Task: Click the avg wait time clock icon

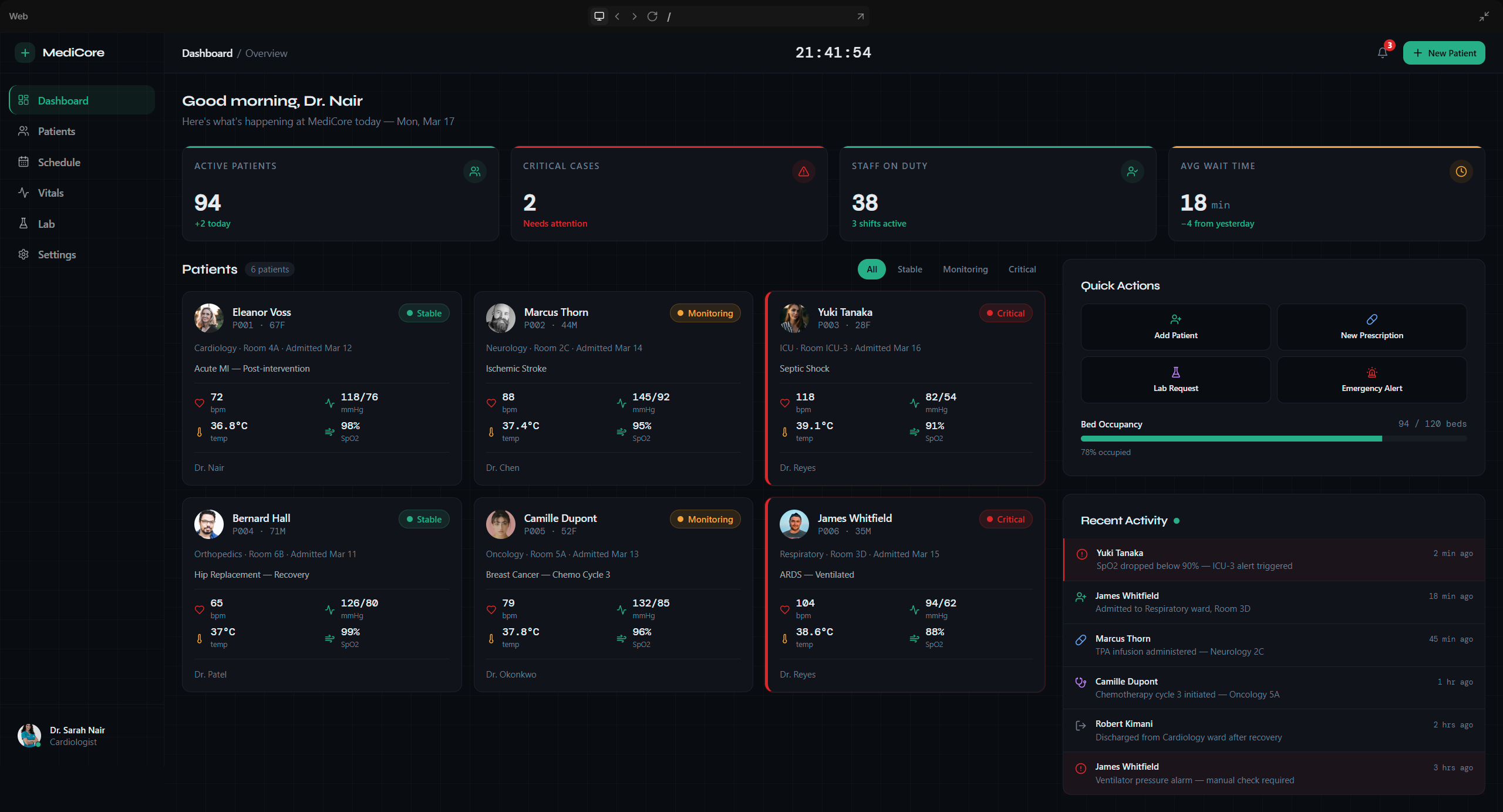Action: pyautogui.click(x=1461, y=171)
